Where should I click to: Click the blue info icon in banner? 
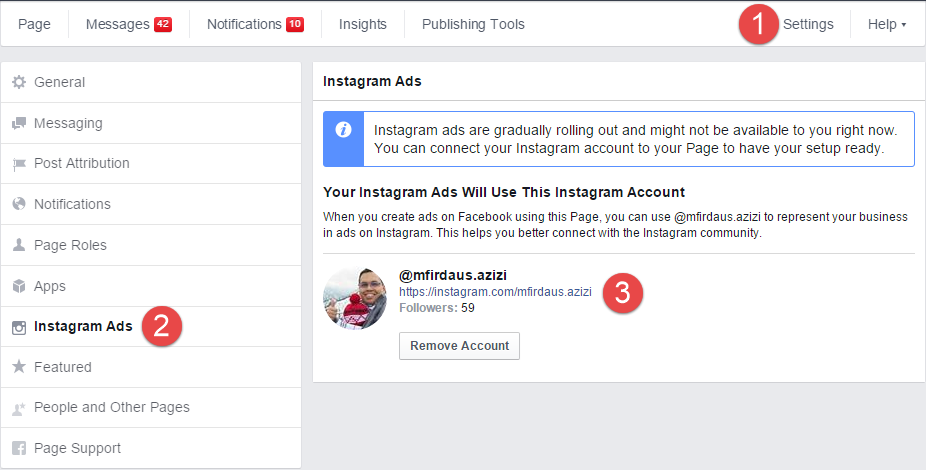click(x=343, y=129)
